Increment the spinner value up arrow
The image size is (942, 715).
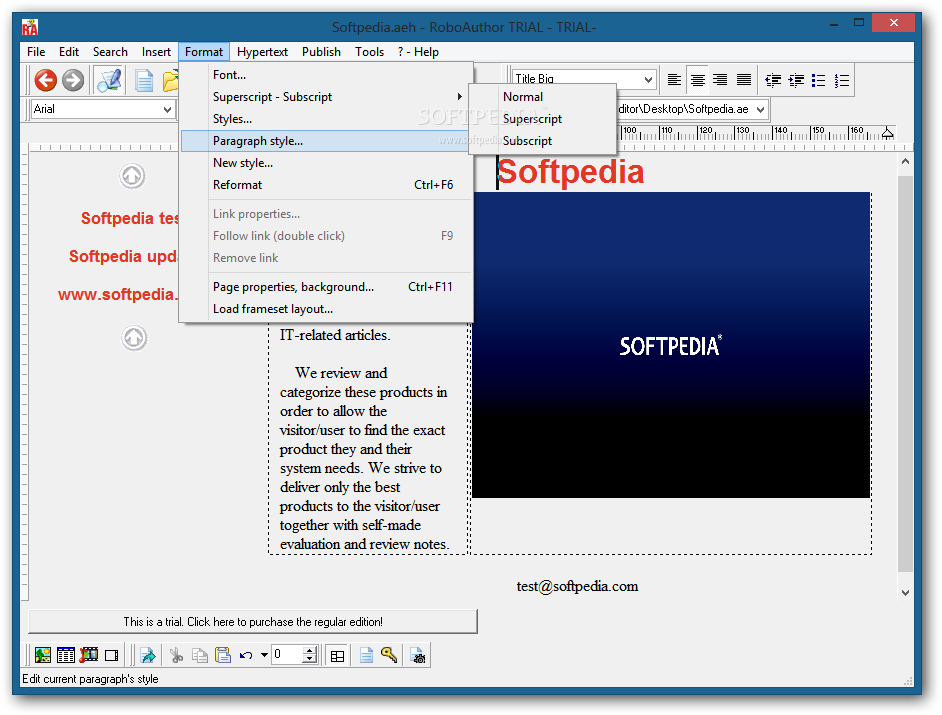310,650
